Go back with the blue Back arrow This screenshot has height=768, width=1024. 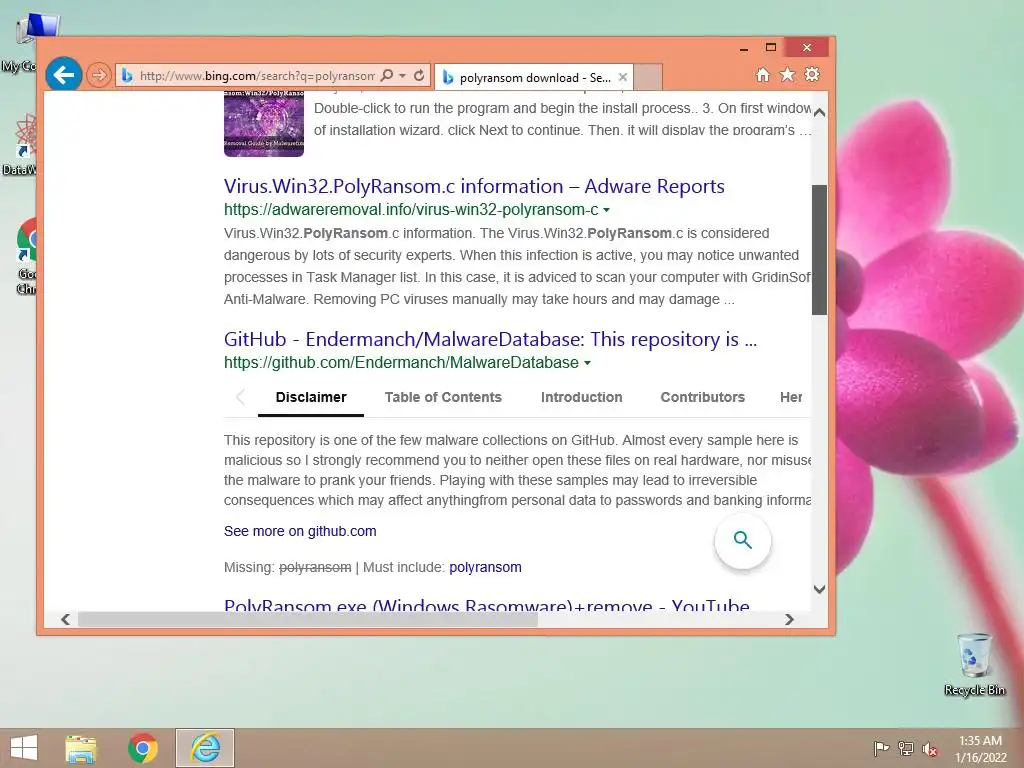pyautogui.click(x=63, y=75)
